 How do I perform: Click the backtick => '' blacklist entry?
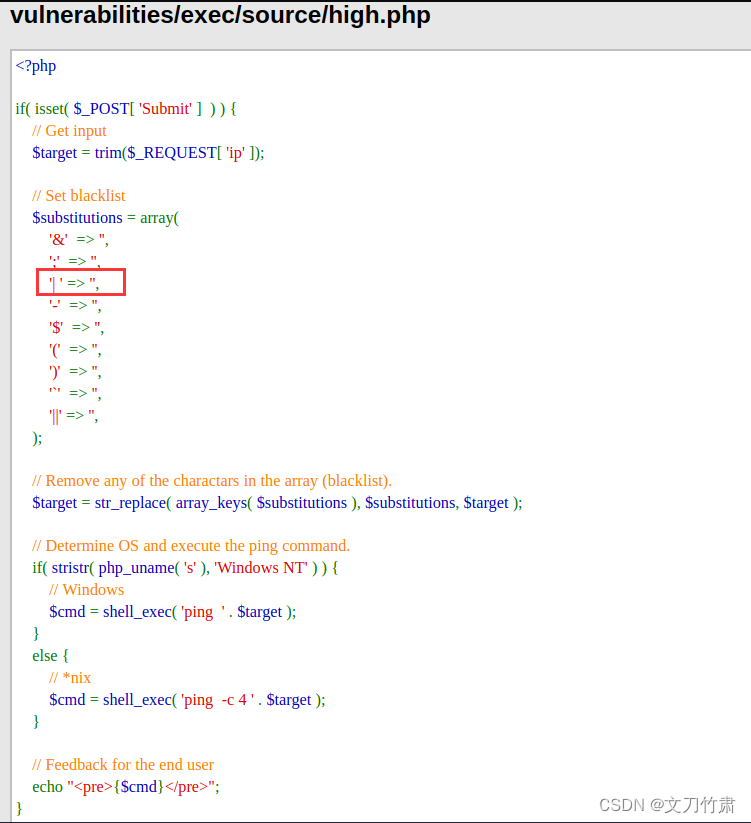click(x=75, y=394)
